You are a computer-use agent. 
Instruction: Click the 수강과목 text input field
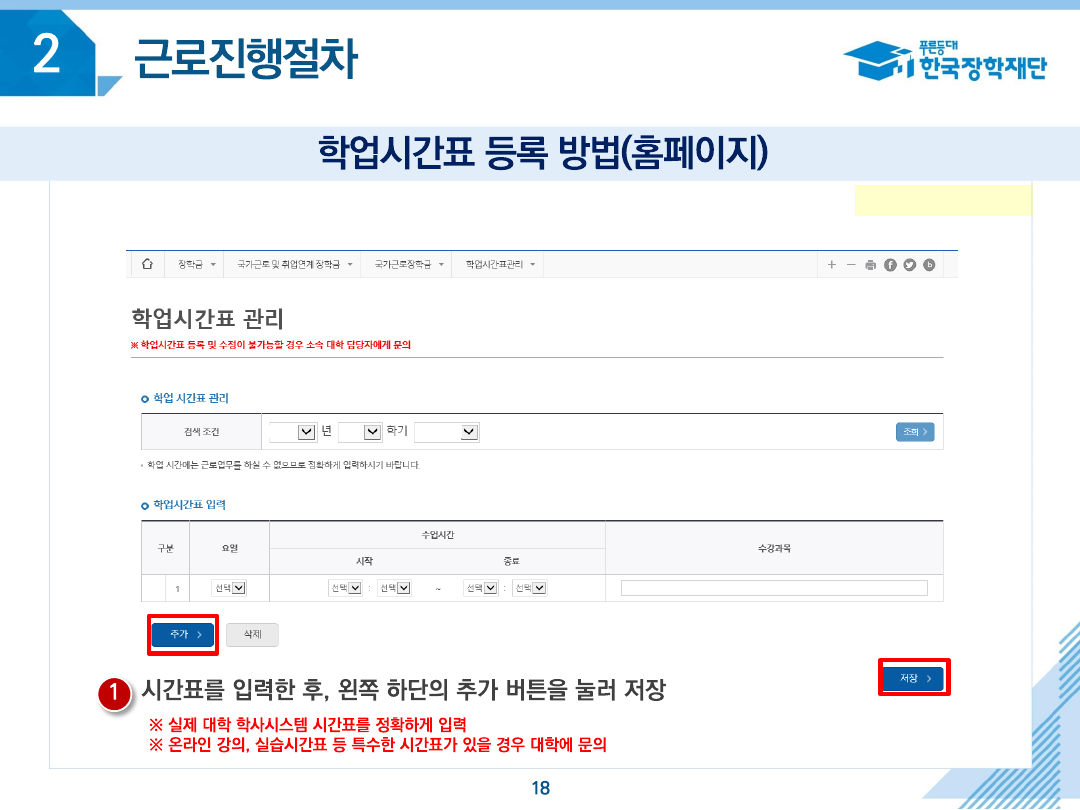(774, 588)
